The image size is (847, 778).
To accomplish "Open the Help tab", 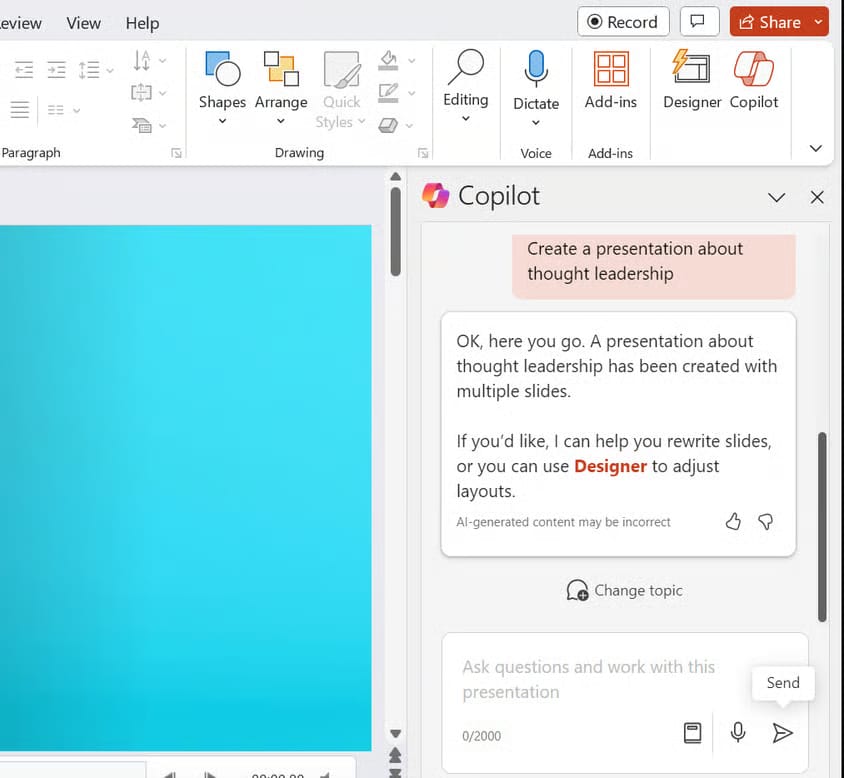I will point(142,23).
